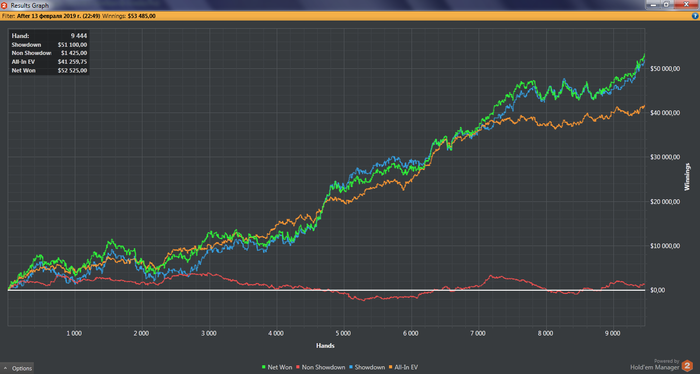Click the blue Showdown color swatch

point(351,367)
